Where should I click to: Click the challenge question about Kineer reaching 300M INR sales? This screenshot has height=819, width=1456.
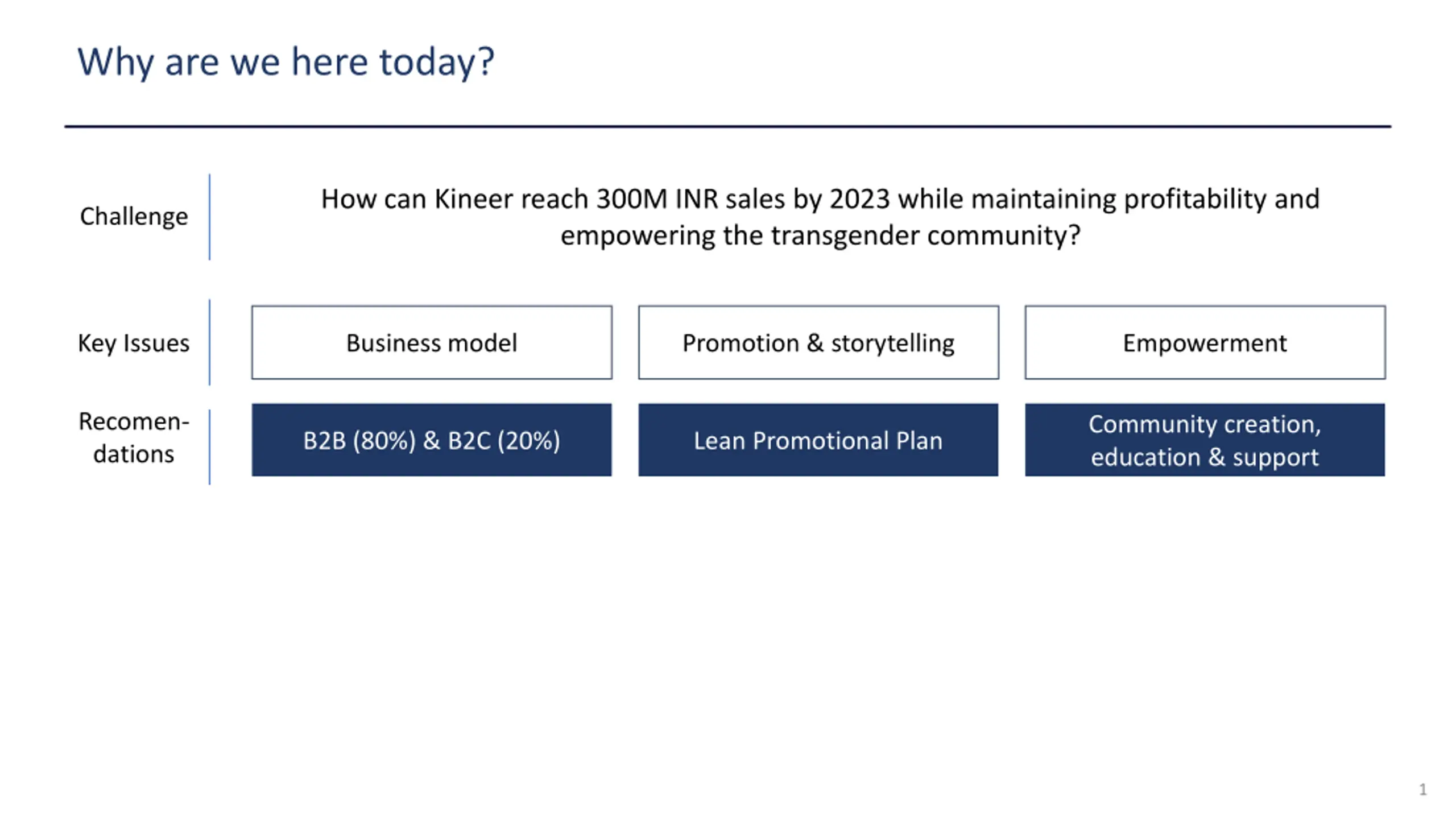point(820,217)
